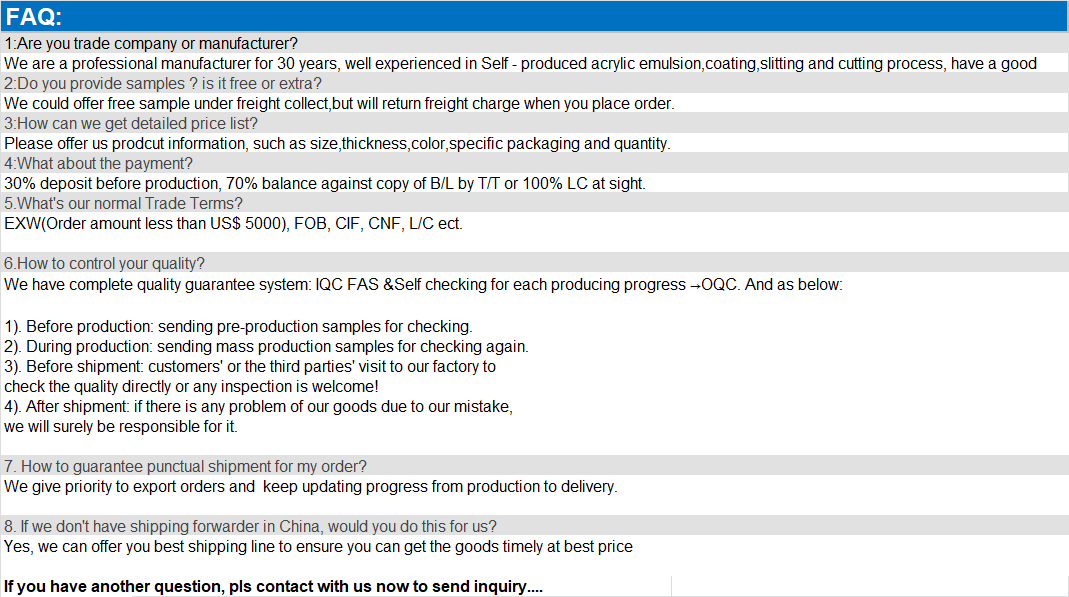This screenshot has height=597, width=1069.
Task: Click the product information request answer
Action: (x=337, y=144)
